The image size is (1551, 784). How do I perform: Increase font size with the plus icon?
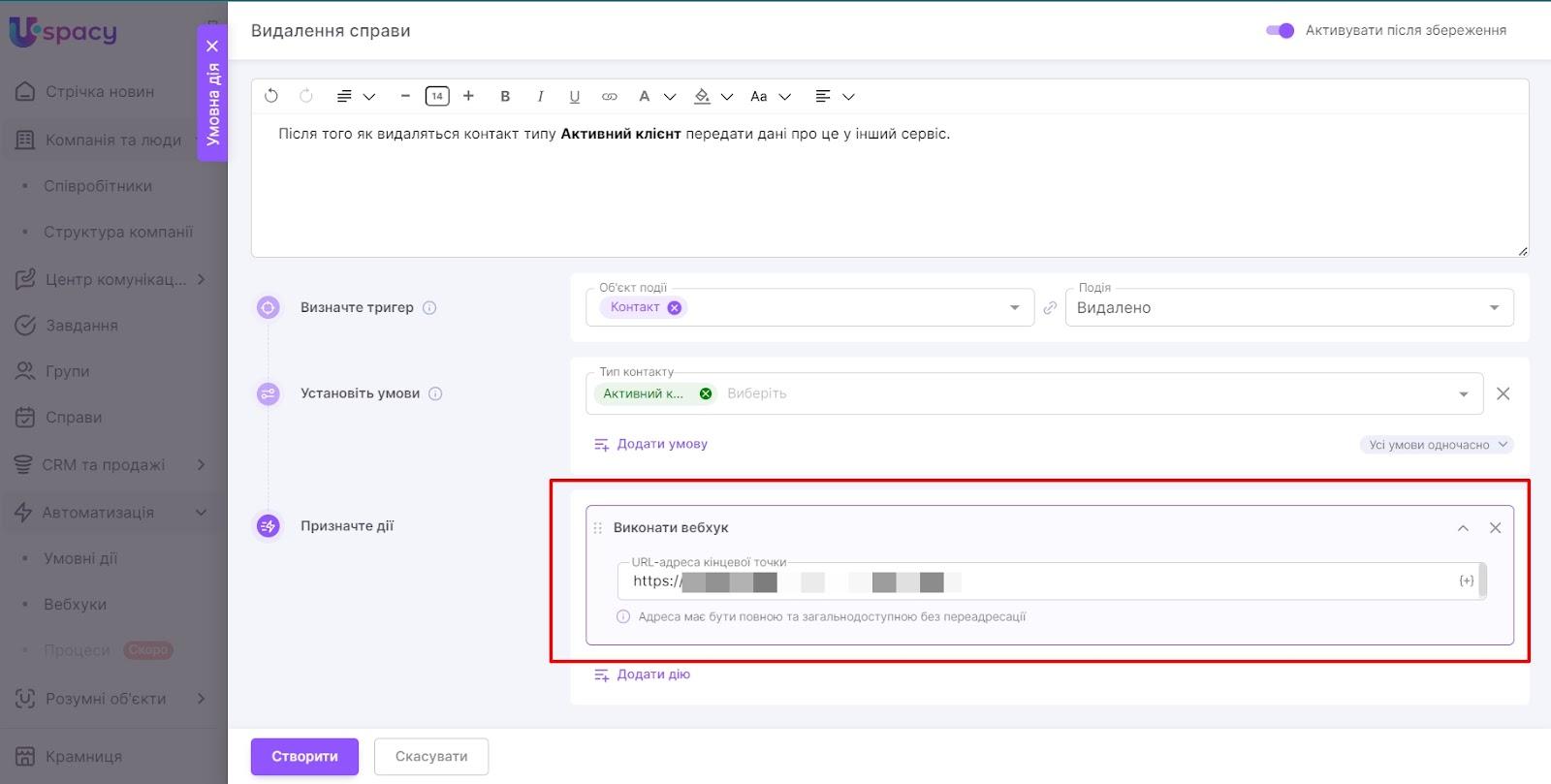pos(469,96)
